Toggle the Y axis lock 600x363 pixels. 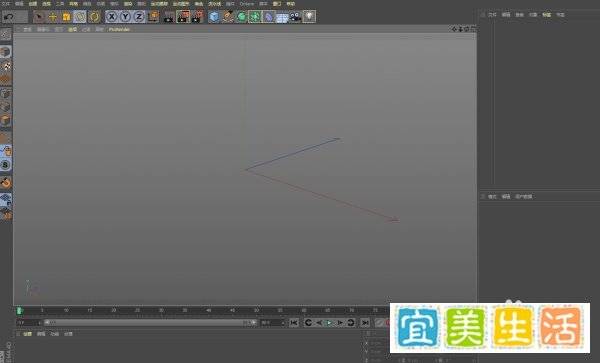click(x=125, y=17)
